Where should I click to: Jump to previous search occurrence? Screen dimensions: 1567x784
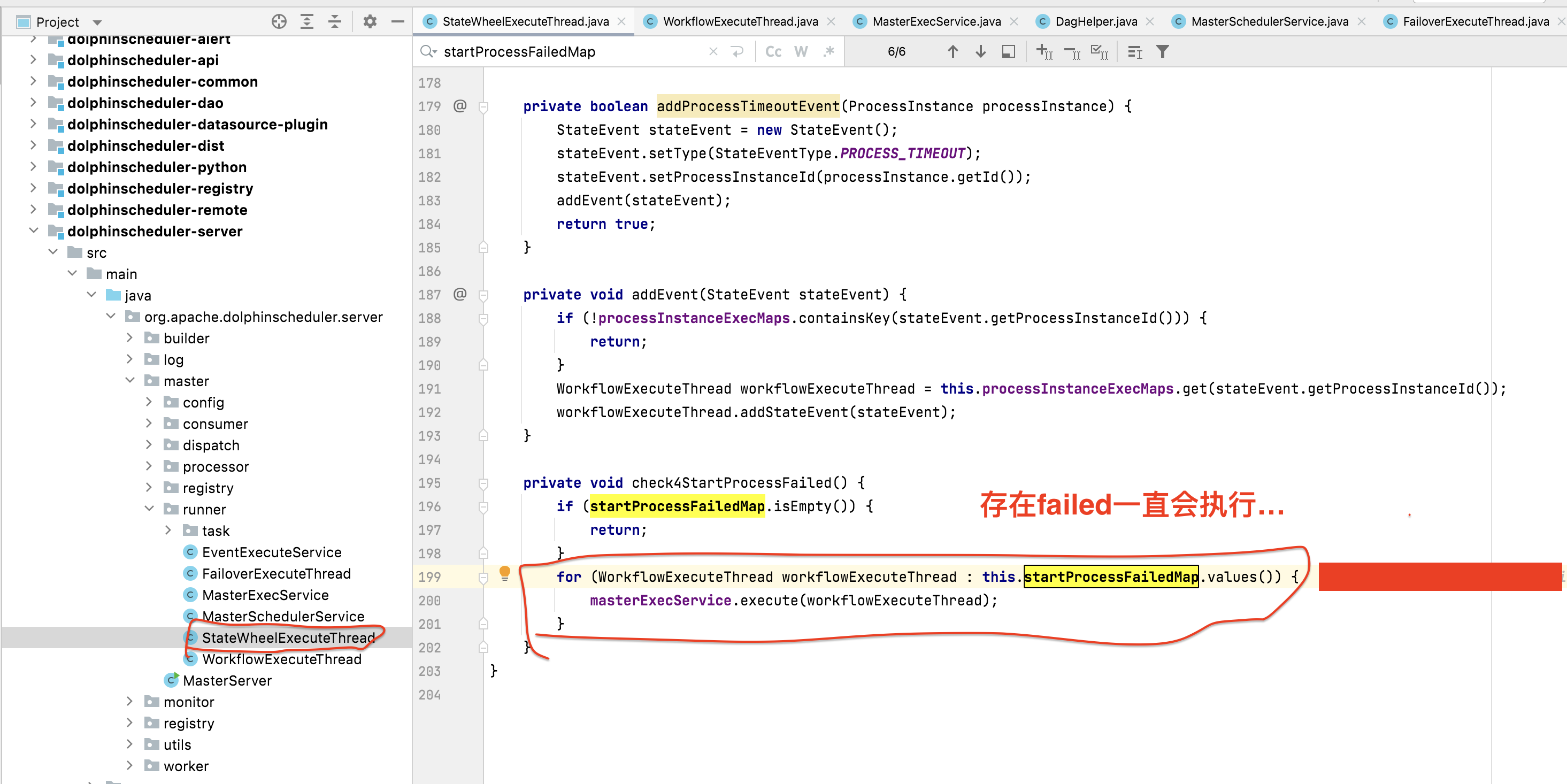tap(953, 52)
